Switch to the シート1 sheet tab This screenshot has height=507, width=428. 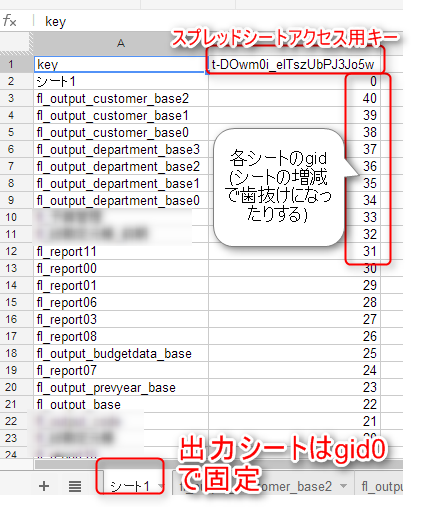(x=130, y=486)
